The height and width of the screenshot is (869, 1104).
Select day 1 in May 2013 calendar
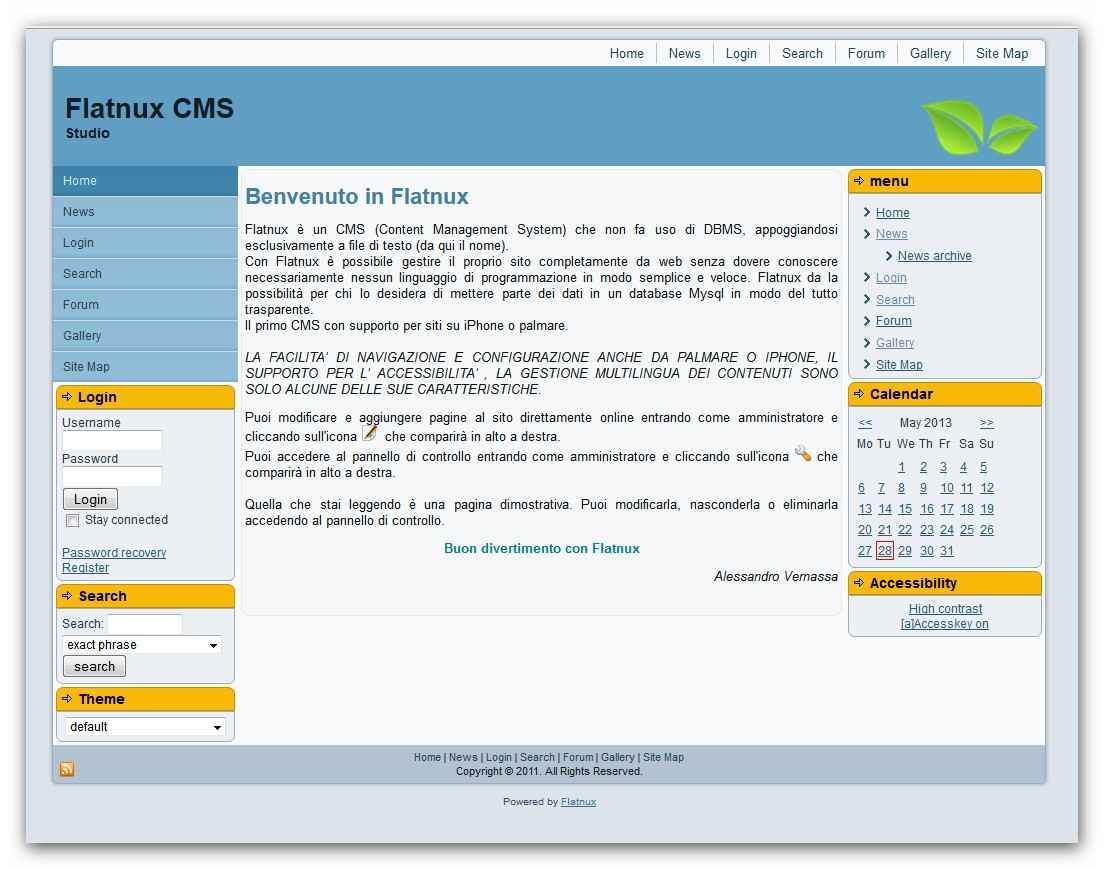pos(901,467)
